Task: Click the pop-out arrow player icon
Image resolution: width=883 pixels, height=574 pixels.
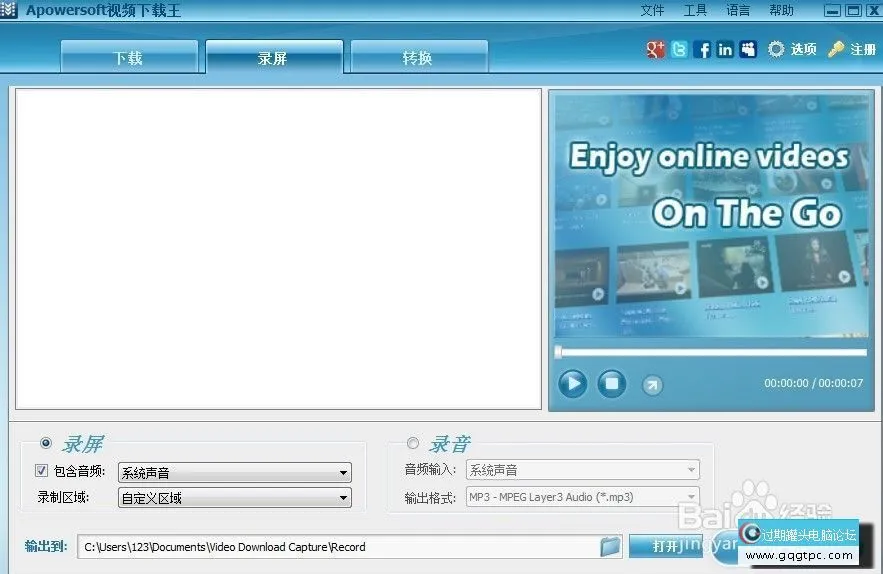Action: [x=652, y=385]
